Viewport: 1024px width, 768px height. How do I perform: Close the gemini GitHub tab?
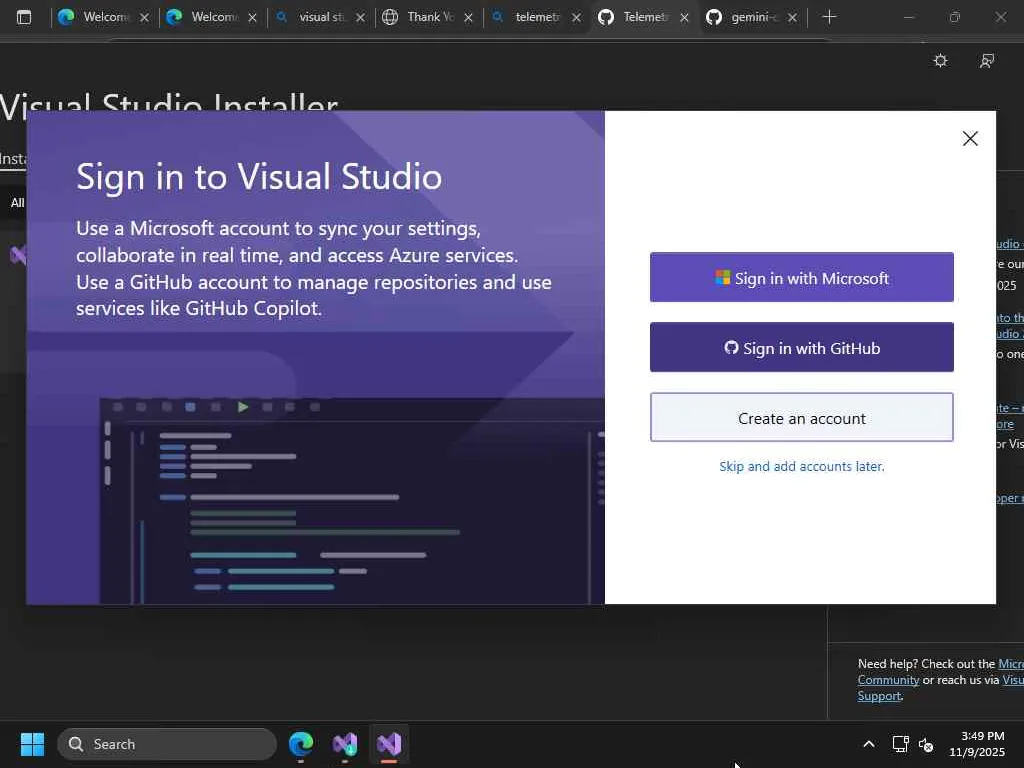[792, 18]
